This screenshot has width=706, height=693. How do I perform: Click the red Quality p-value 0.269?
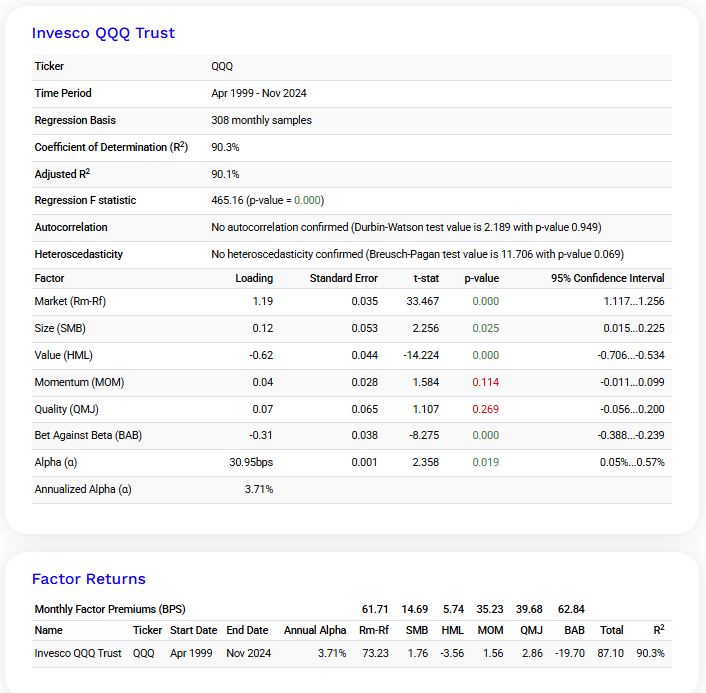coord(485,409)
